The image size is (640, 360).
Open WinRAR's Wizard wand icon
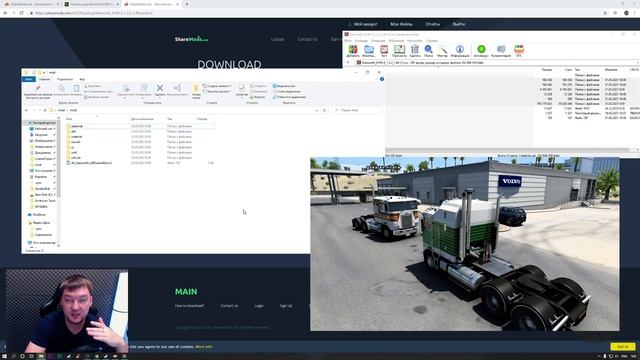click(x=442, y=50)
